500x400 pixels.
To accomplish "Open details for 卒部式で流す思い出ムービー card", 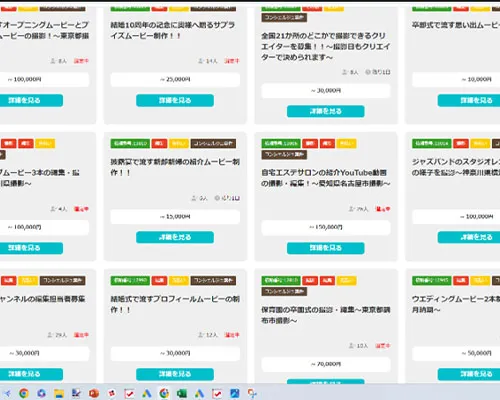I will [469, 100].
